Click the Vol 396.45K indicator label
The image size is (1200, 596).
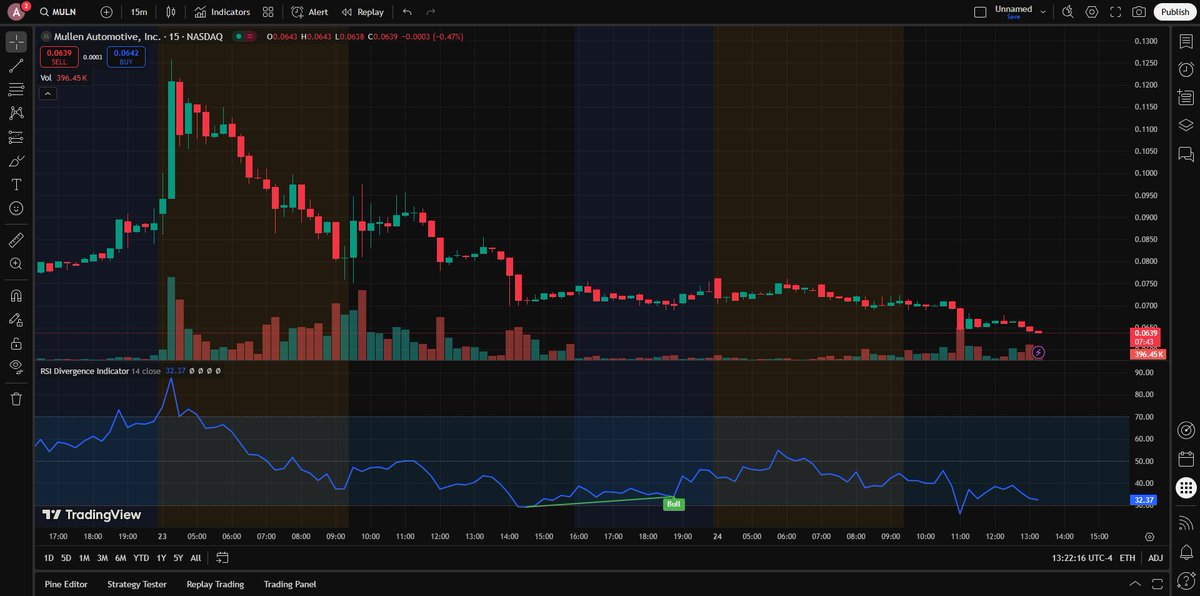(x=63, y=77)
